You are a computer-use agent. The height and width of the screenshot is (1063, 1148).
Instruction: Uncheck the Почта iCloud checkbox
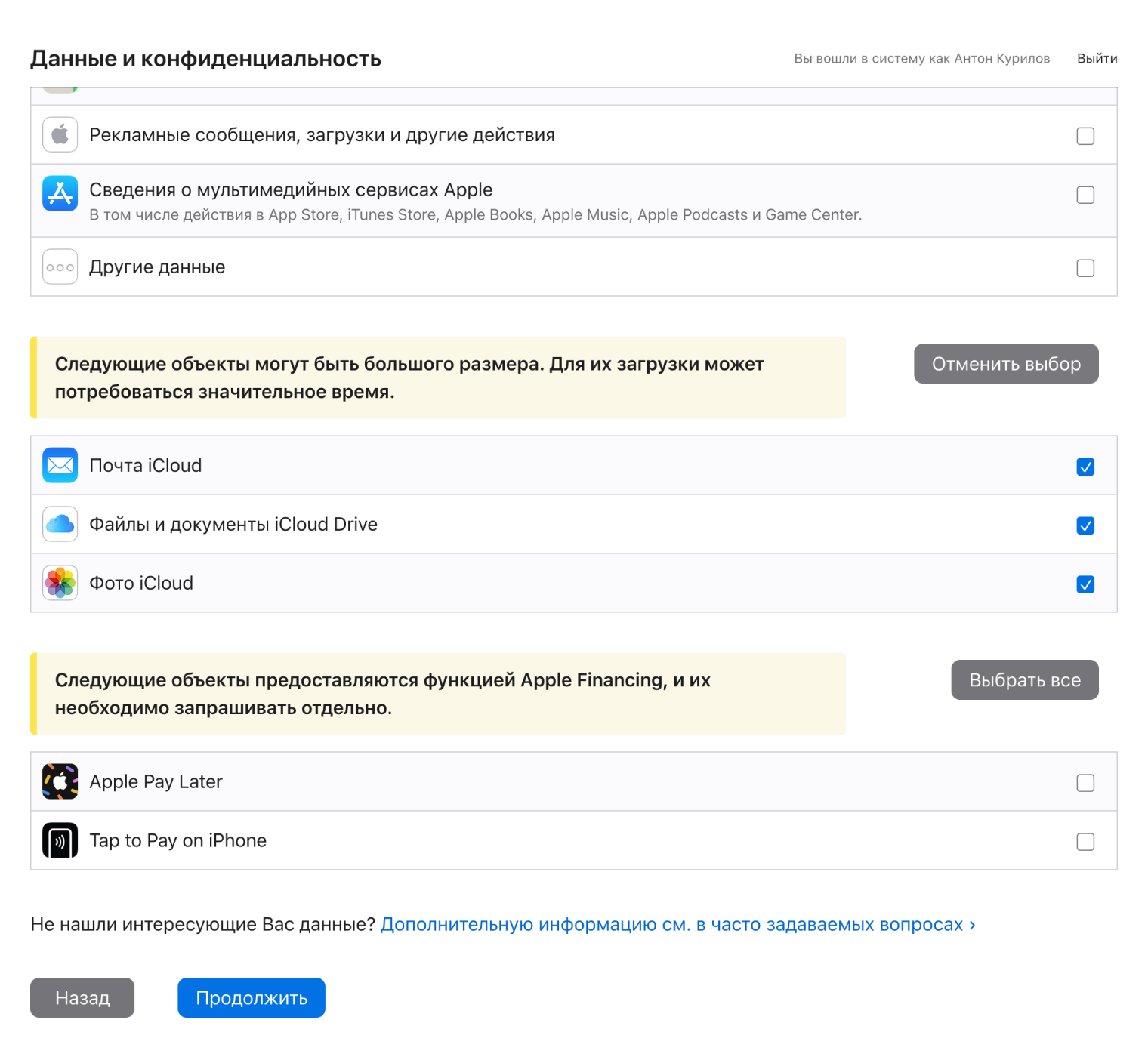coord(1085,467)
